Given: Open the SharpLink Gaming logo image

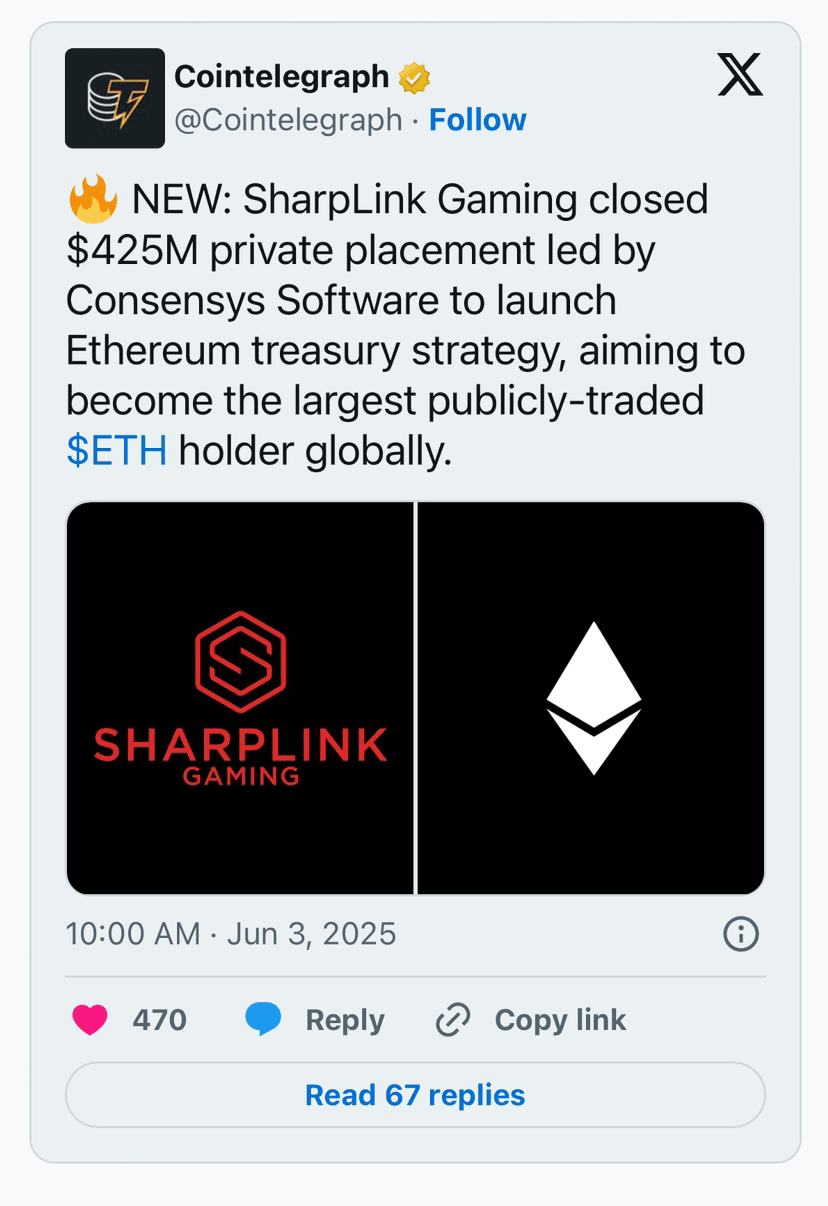Looking at the screenshot, I should pyautogui.click(x=240, y=698).
